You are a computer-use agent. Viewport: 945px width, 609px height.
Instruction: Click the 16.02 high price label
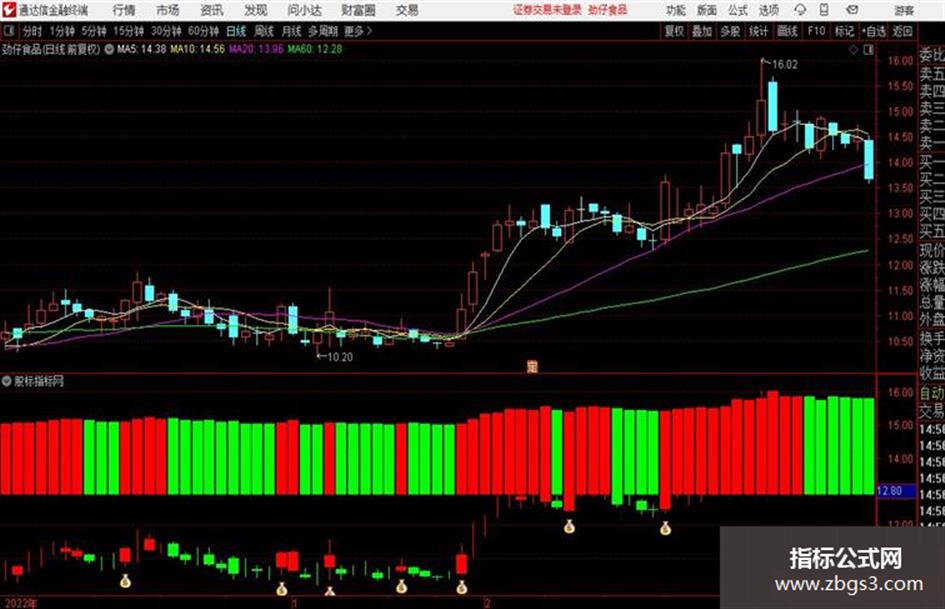click(x=785, y=65)
